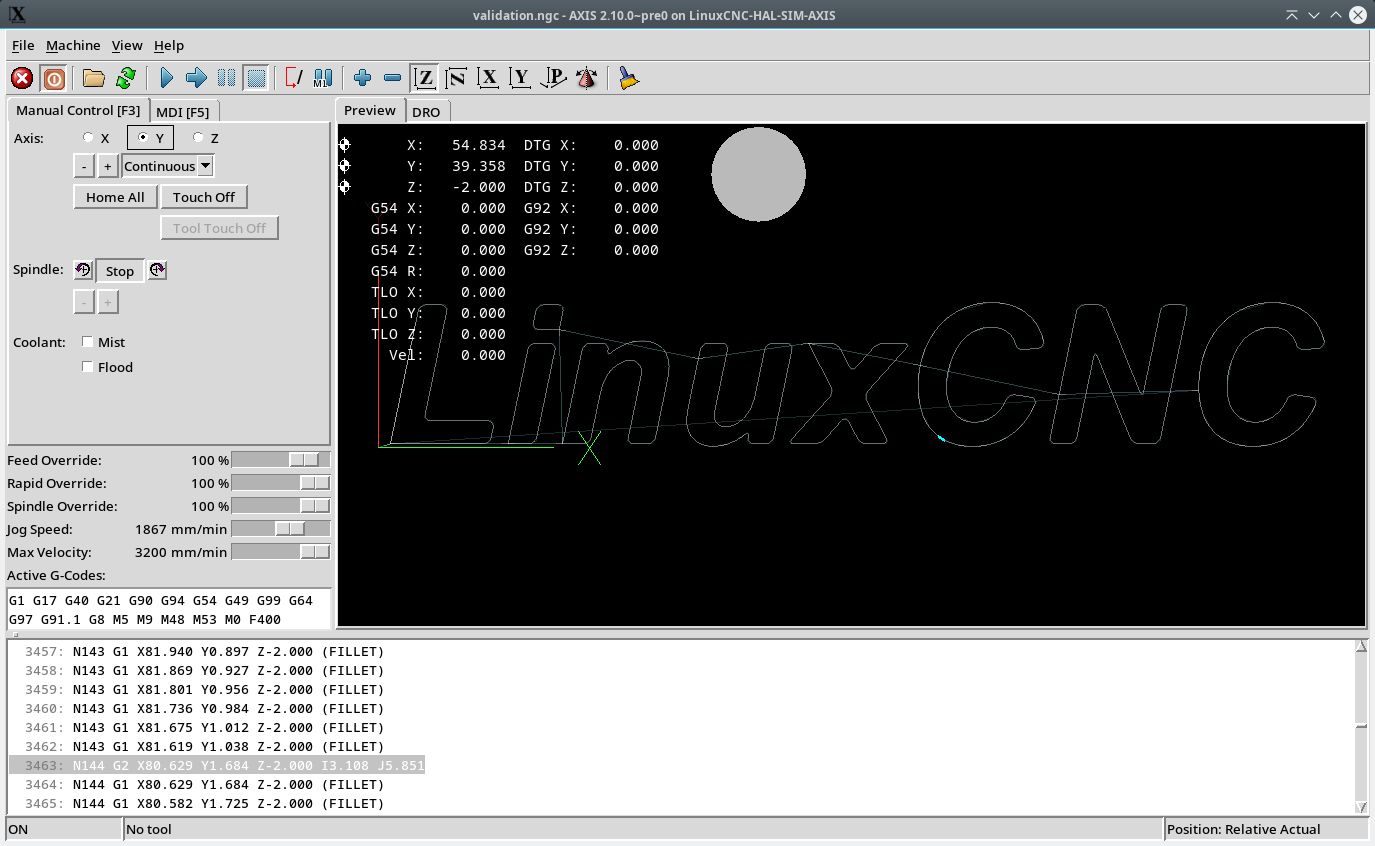Select X side view
The height and width of the screenshot is (846, 1375).
point(488,78)
